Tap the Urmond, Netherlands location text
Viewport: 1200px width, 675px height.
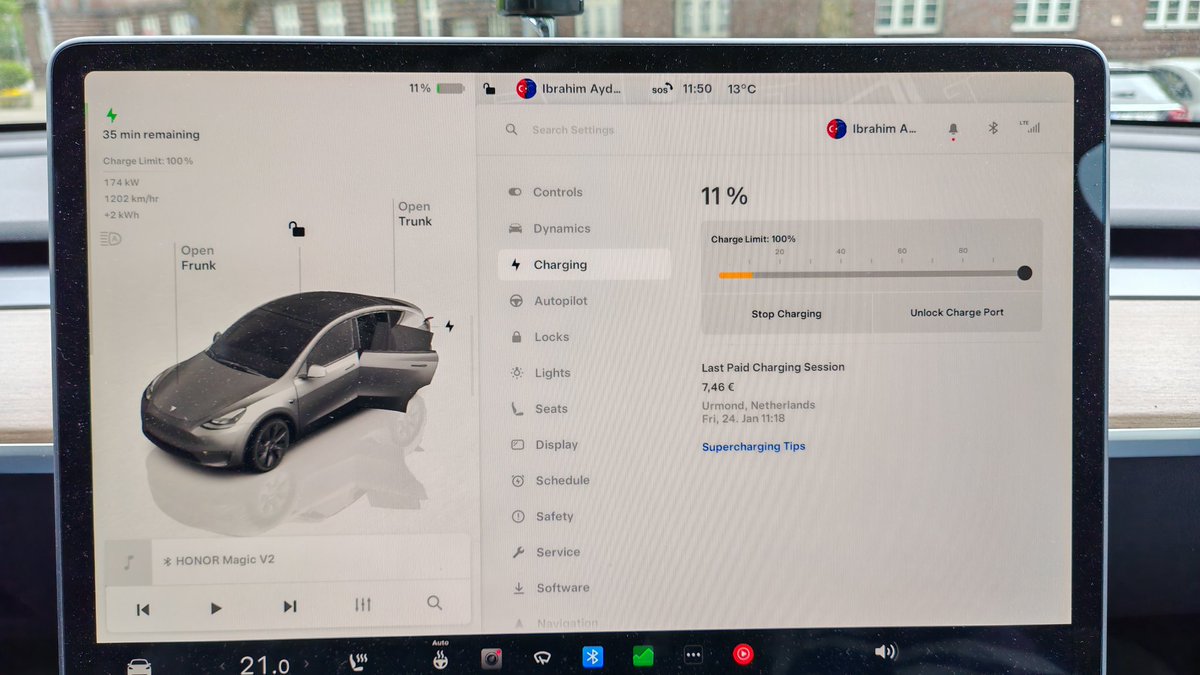coord(758,405)
